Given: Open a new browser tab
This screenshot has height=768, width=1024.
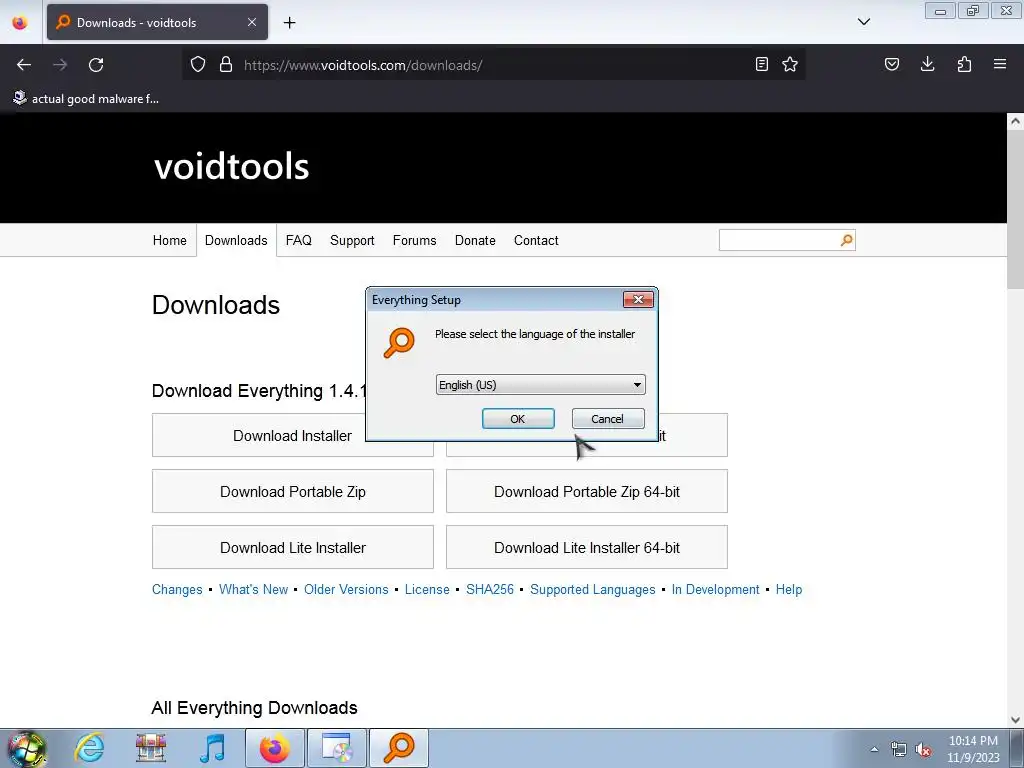Looking at the screenshot, I should coord(289,23).
